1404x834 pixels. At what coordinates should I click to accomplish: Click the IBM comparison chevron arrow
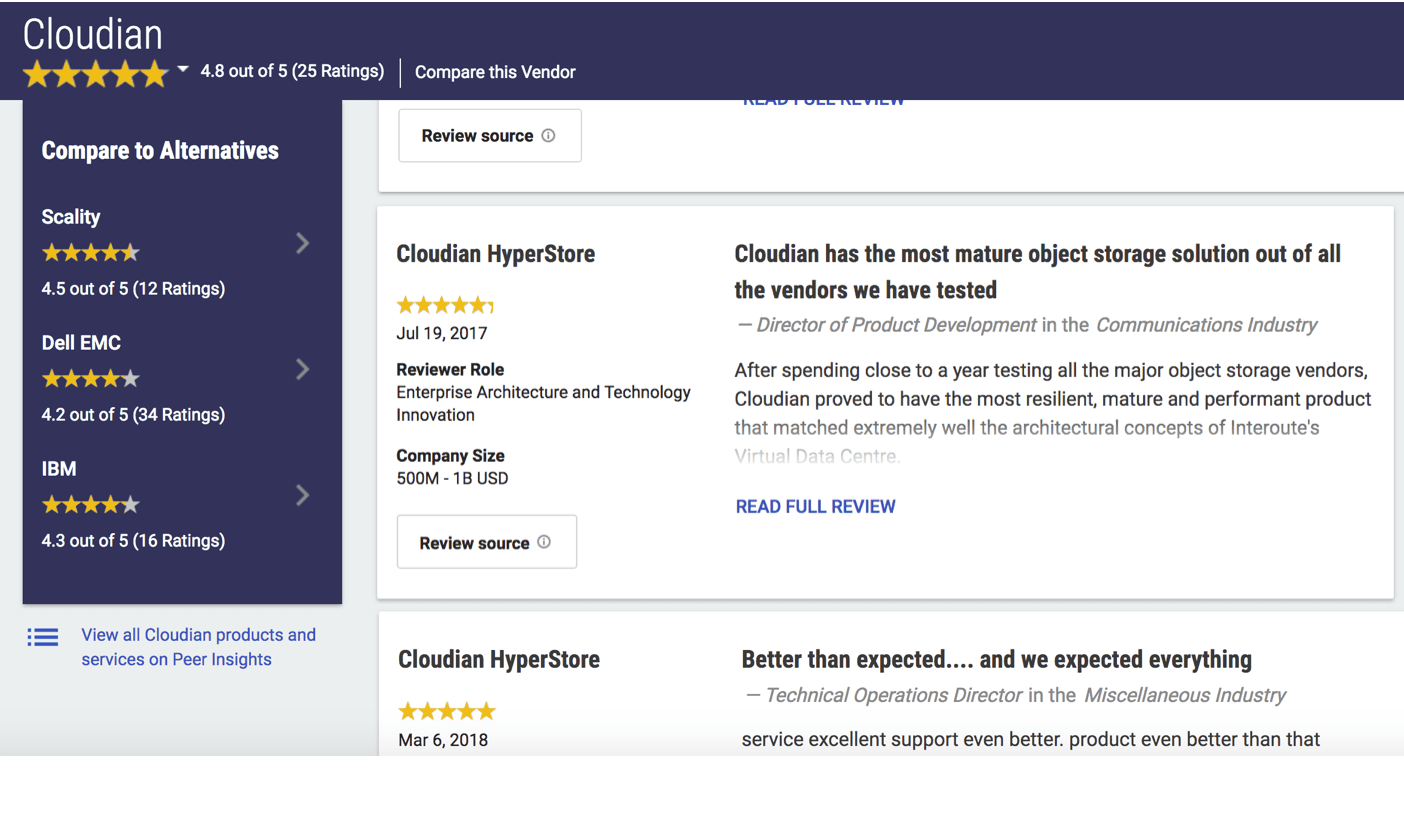(303, 495)
